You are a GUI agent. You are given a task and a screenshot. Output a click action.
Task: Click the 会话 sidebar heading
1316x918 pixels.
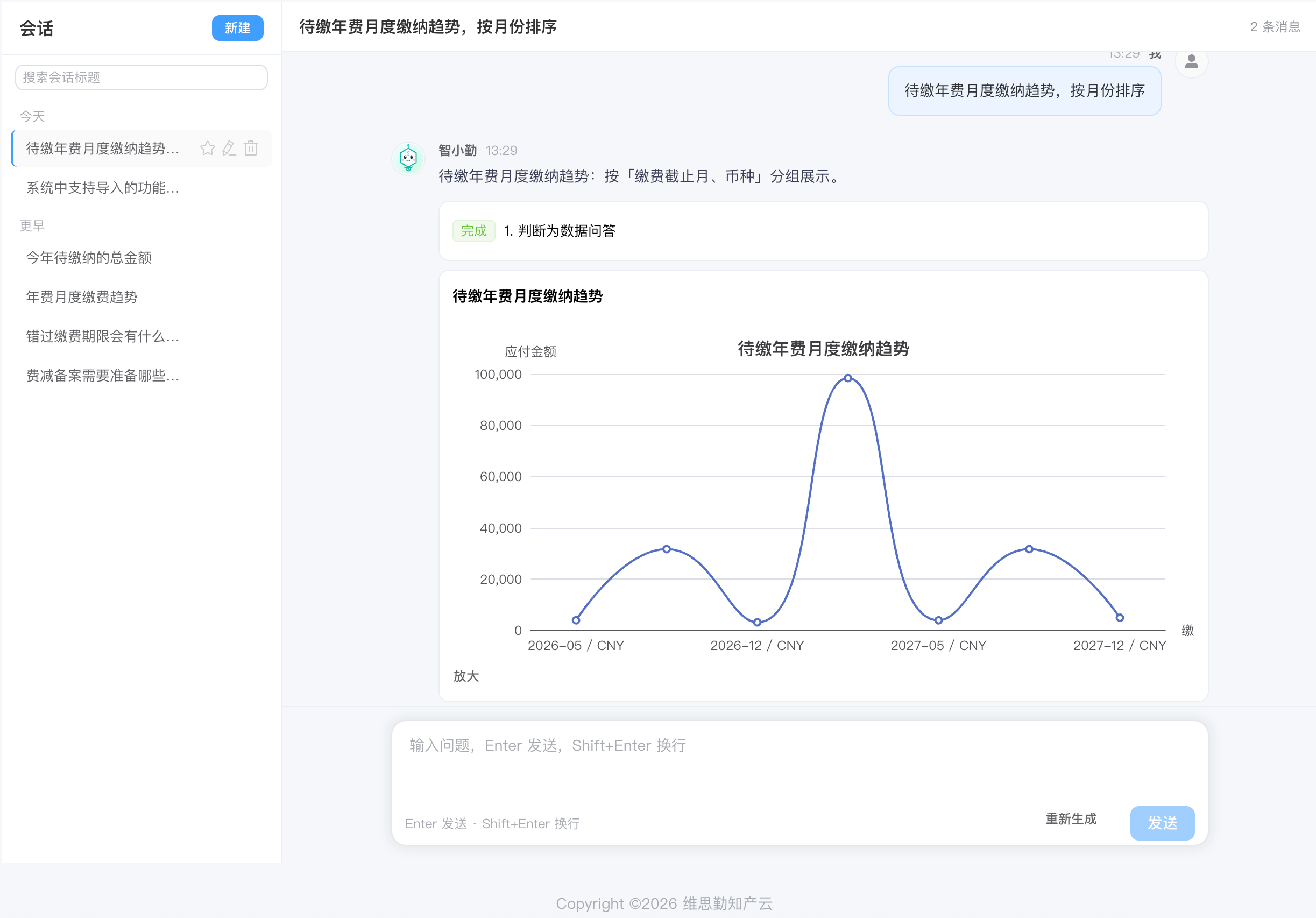(x=37, y=28)
